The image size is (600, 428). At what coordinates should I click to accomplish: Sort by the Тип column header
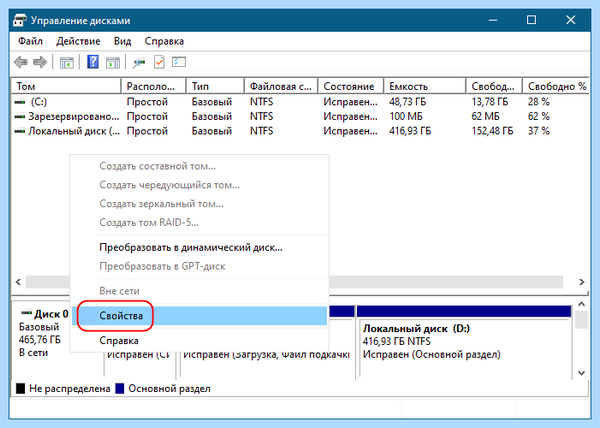click(x=215, y=86)
